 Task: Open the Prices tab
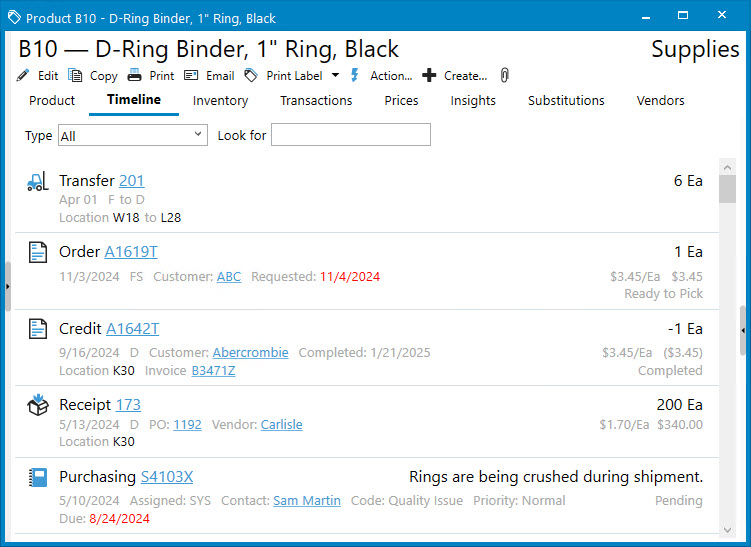coord(401,101)
